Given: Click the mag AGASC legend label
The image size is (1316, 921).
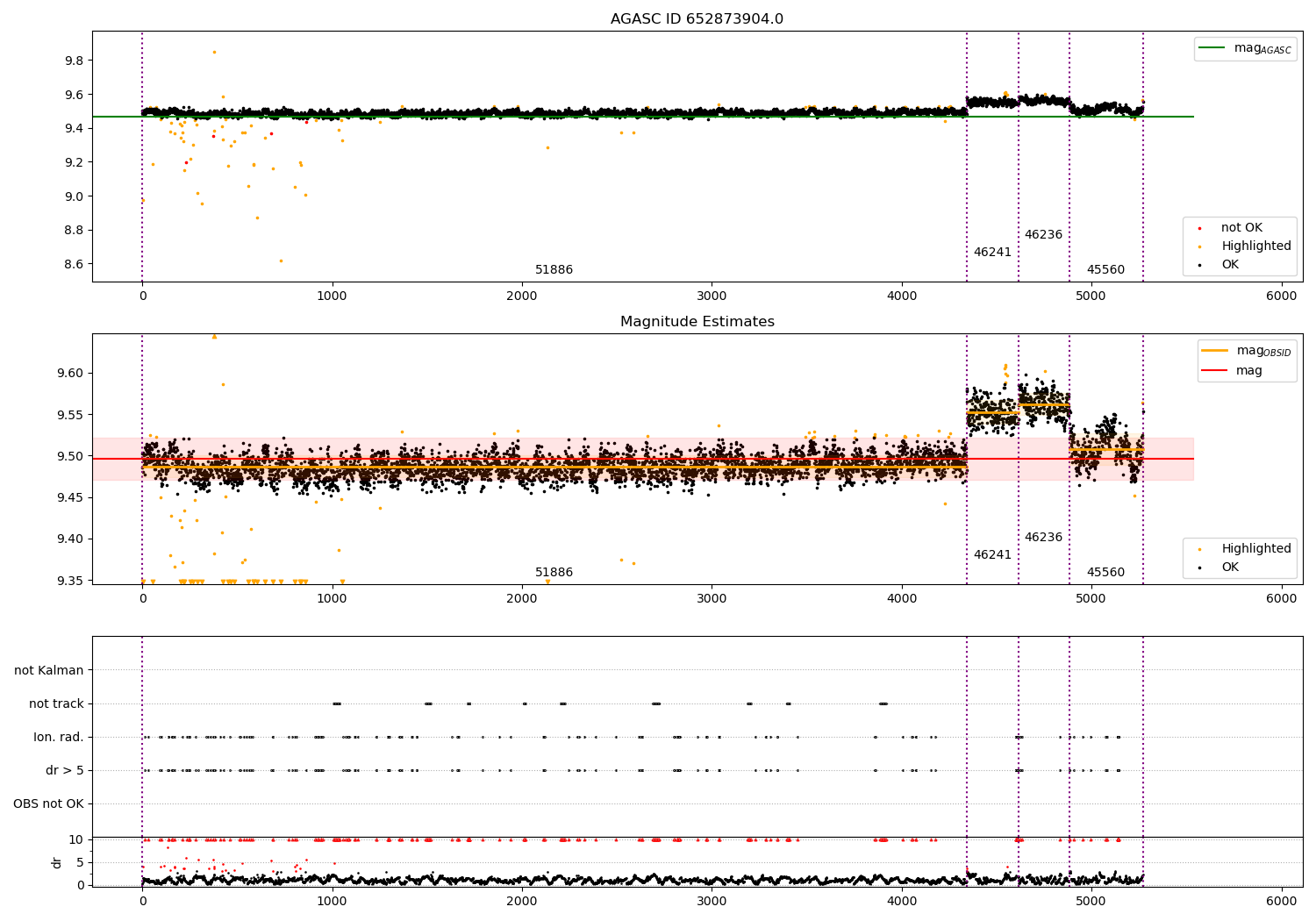Looking at the screenshot, I should (1262, 48).
